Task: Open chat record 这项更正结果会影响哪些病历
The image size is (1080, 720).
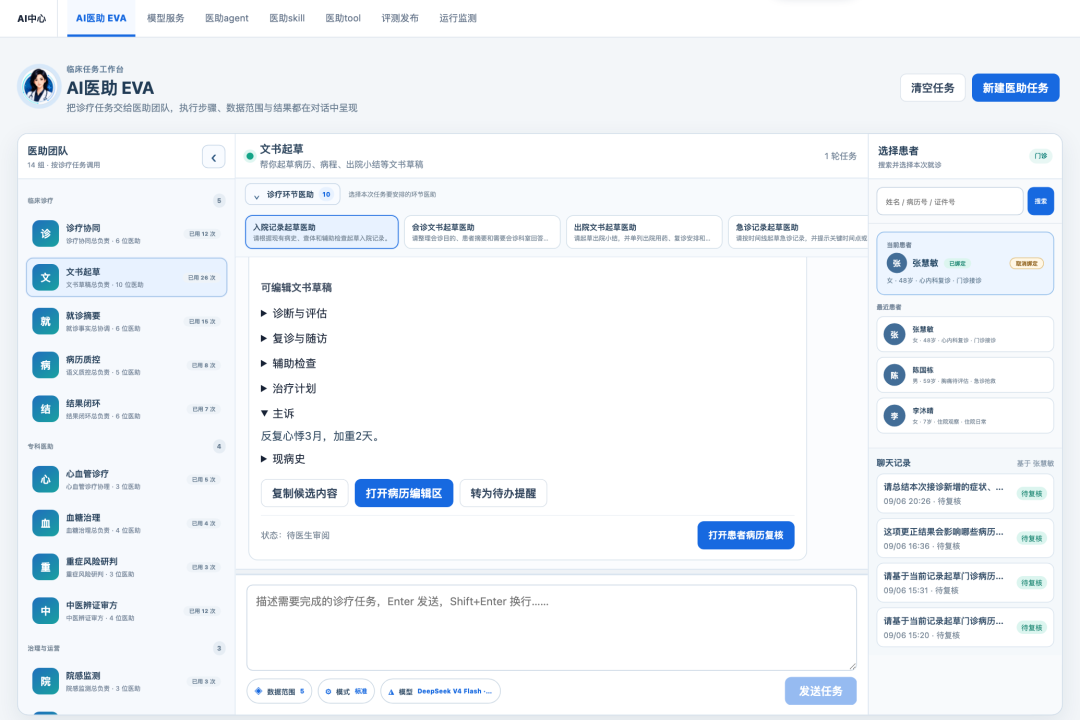Action: coord(965,539)
